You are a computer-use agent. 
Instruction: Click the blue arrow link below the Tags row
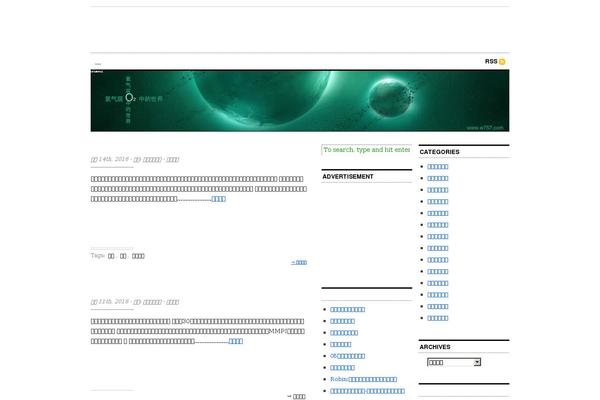tap(299, 262)
